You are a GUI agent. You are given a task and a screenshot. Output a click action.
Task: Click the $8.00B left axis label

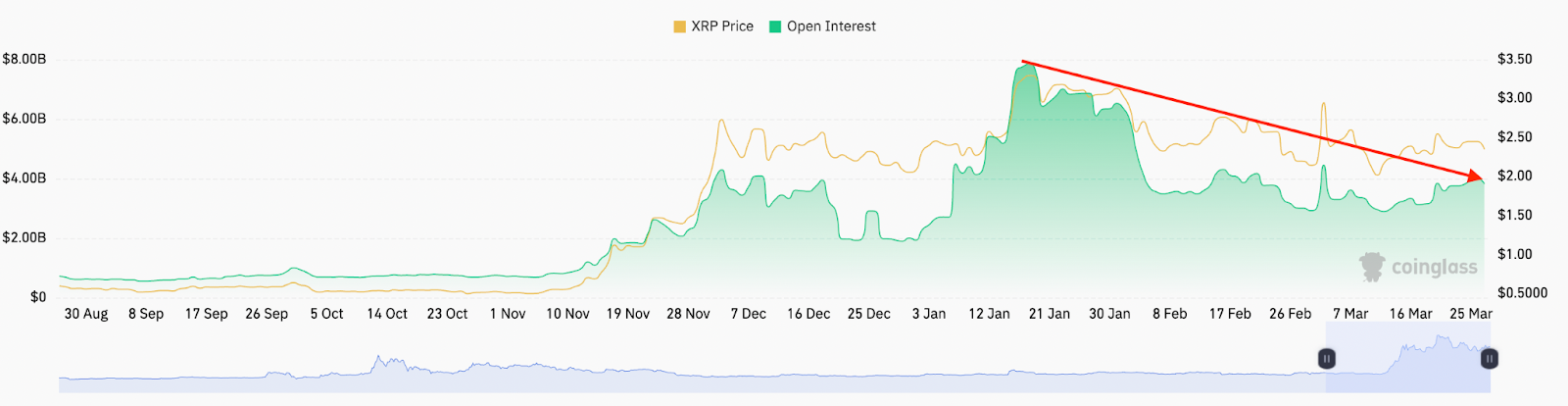[24, 59]
